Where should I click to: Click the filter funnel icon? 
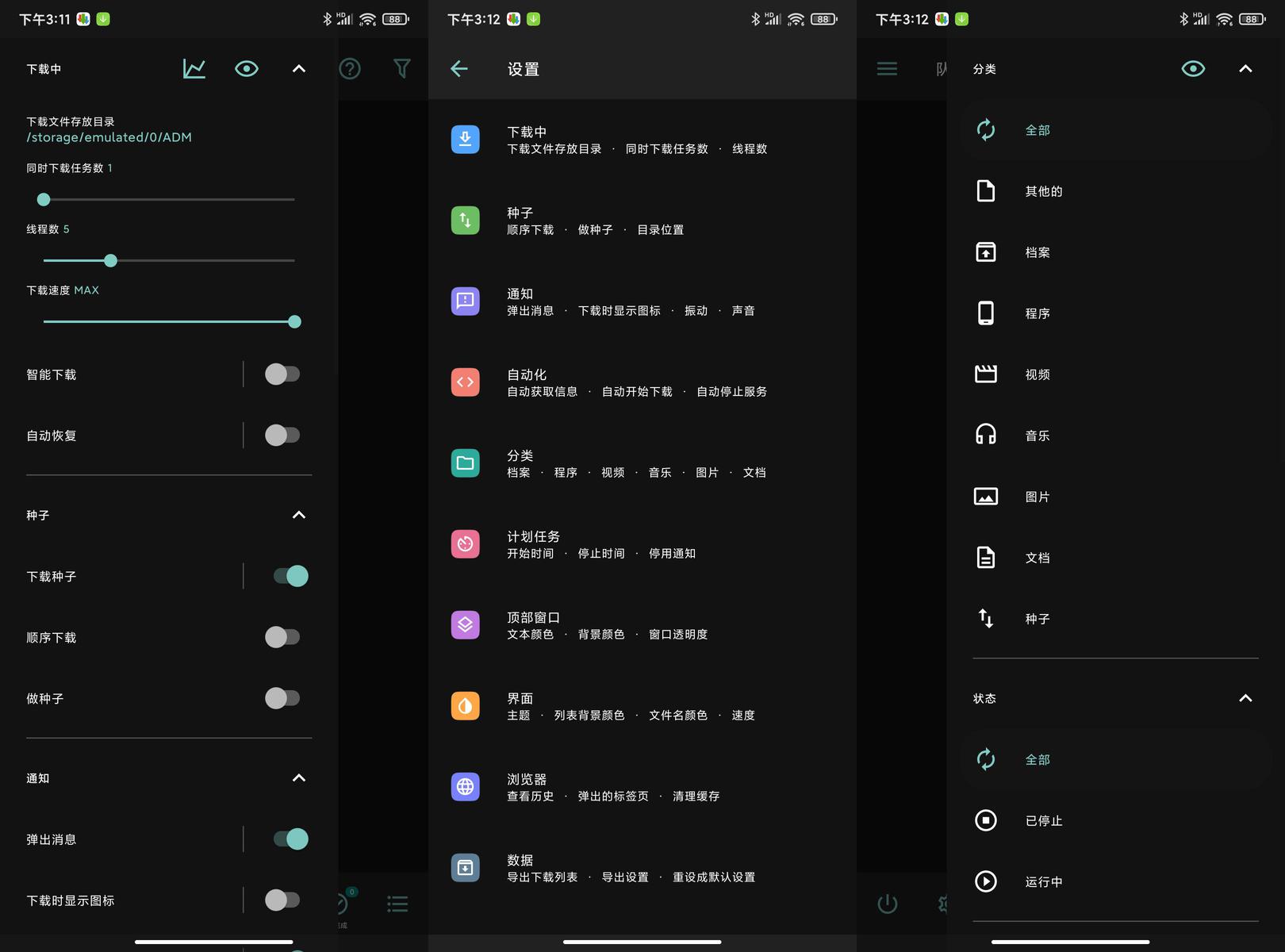[x=402, y=69]
